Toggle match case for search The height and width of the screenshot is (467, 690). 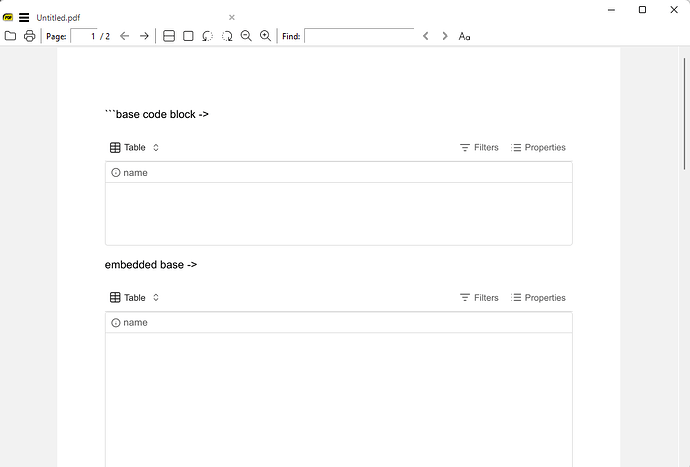pyautogui.click(x=464, y=36)
